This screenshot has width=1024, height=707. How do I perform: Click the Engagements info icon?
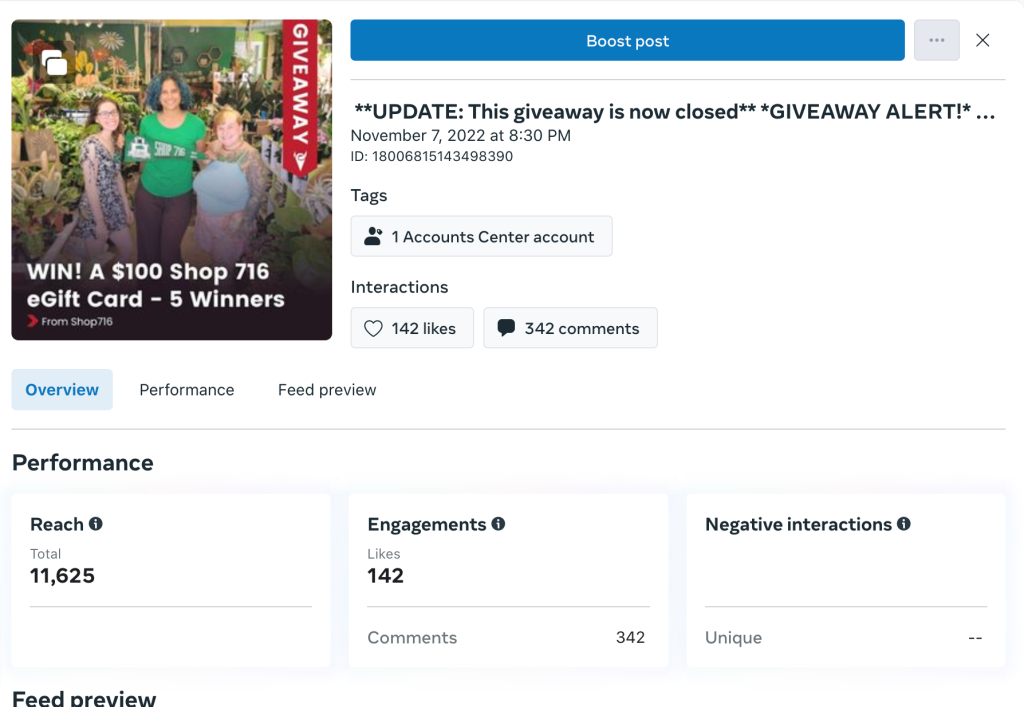[x=498, y=524]
